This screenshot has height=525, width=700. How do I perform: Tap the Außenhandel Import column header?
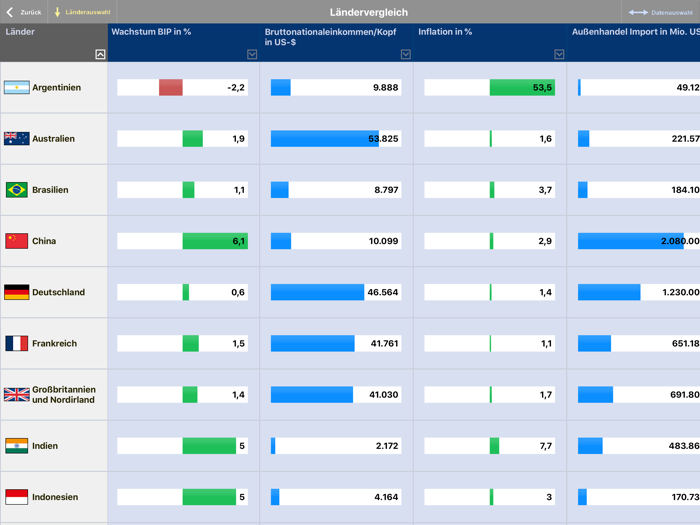pos(635,32)
